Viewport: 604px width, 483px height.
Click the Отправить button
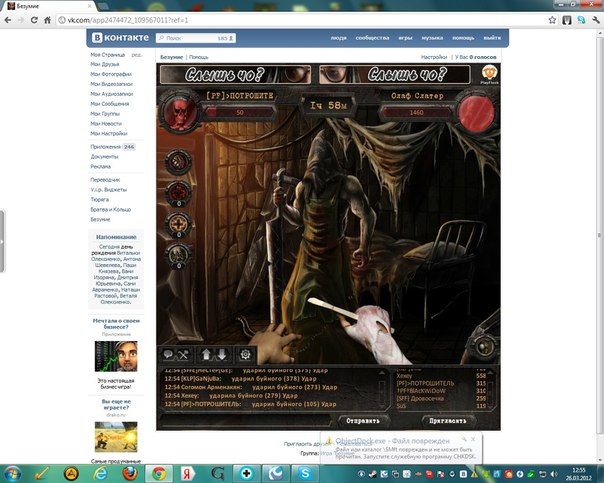pyautogui.click(x=362, y=421)
